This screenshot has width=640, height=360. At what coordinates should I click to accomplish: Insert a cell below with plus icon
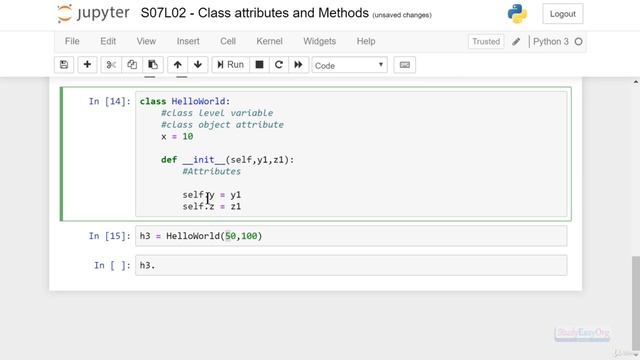pos(87,65)
